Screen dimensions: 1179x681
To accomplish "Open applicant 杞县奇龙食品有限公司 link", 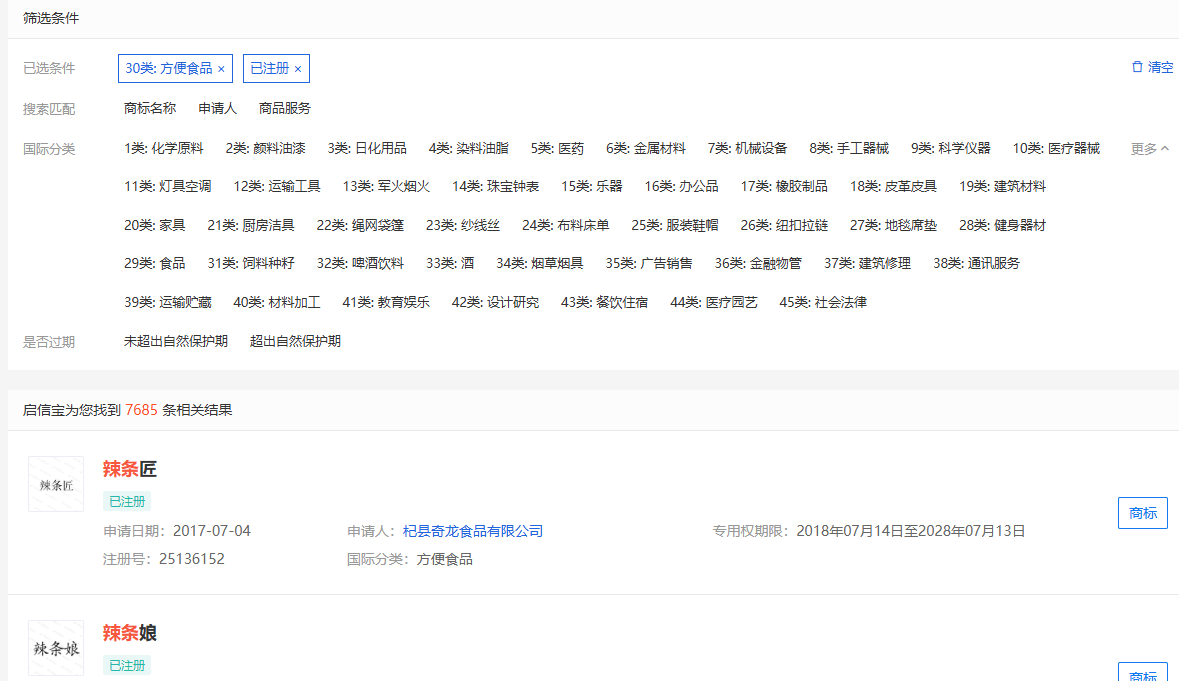I will point(473,531).
